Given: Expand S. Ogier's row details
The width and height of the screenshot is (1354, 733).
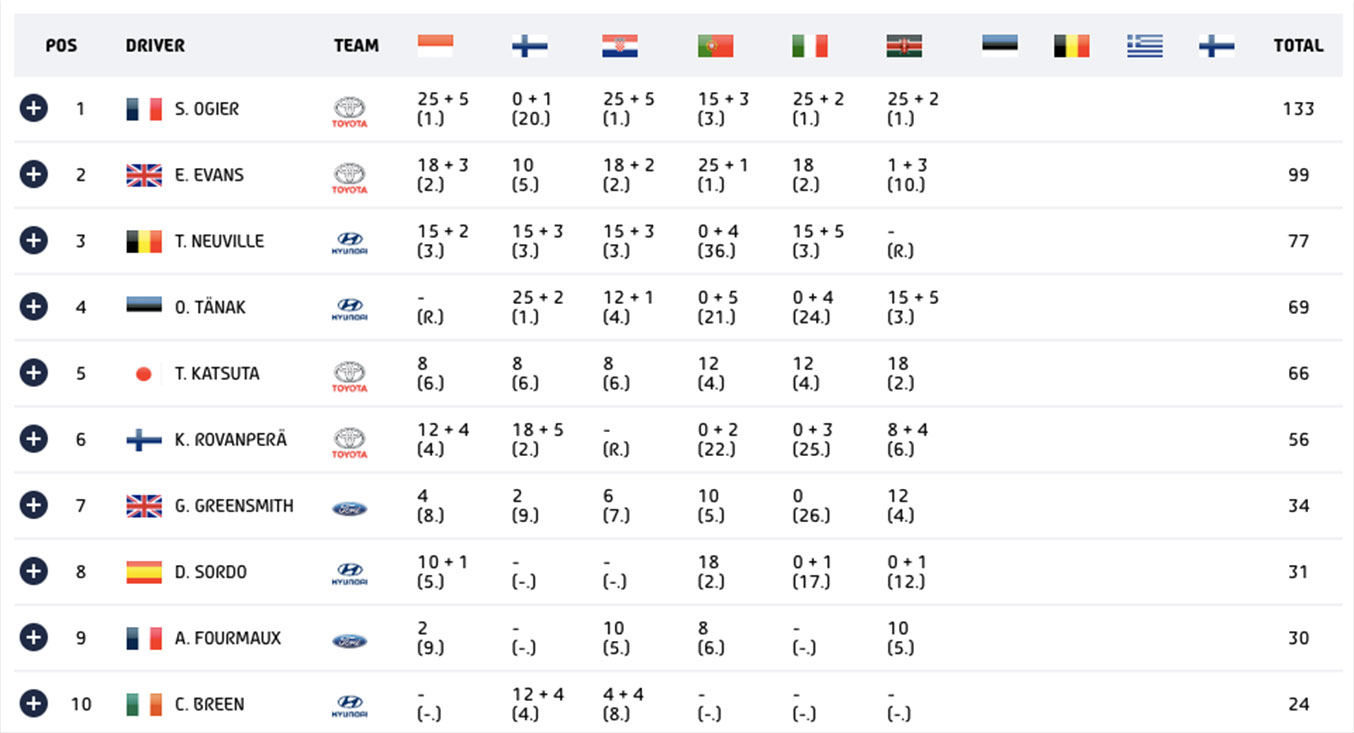Looking at the screenshot, I should click(33, 108).
